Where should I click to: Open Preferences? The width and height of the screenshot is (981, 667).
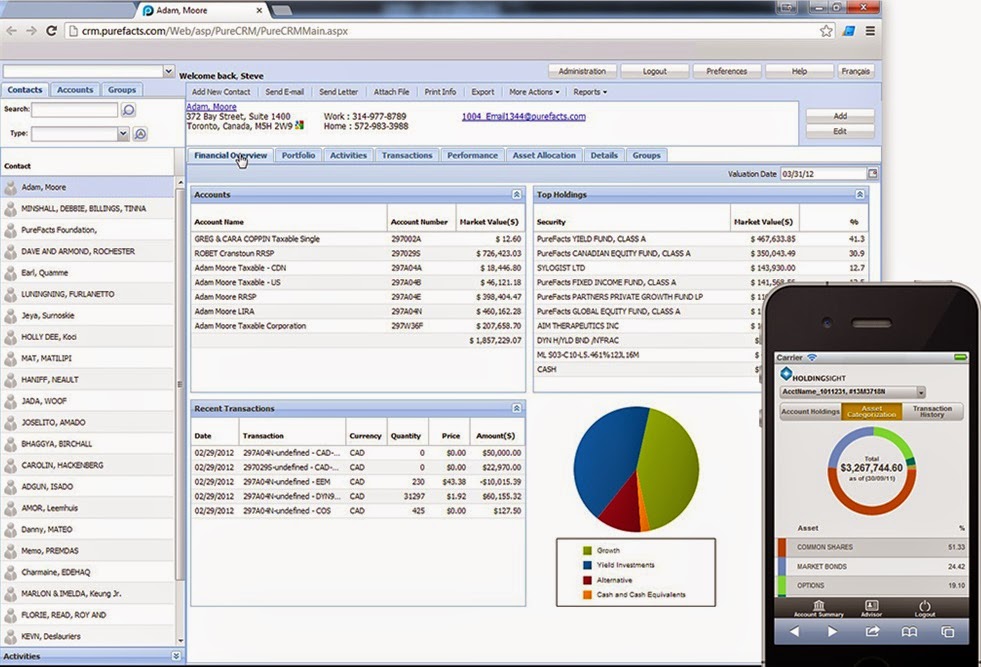[x=727, y=71]
